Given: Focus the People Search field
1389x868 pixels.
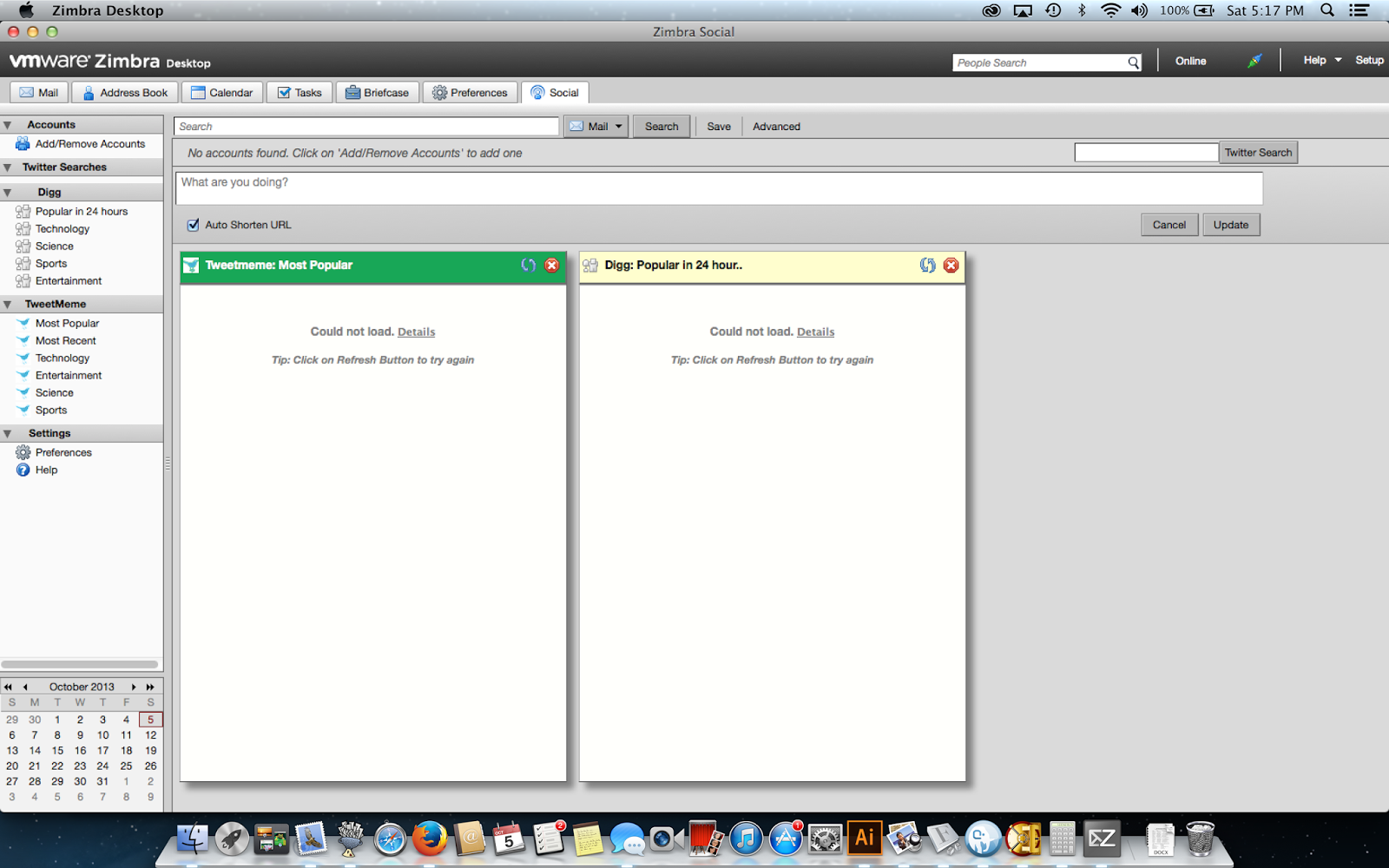Looking at the screenshot, I should pyautogui.click(x=1040, y=62).
